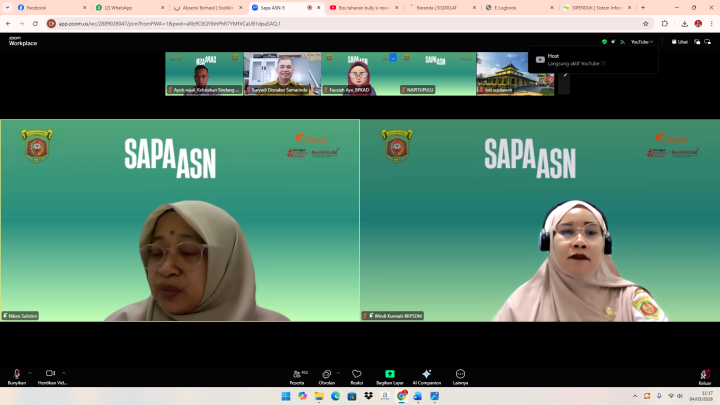This screenshot has width=720, height=405.
Task: Open the browser downloads icon
Action: pos(684,23)
